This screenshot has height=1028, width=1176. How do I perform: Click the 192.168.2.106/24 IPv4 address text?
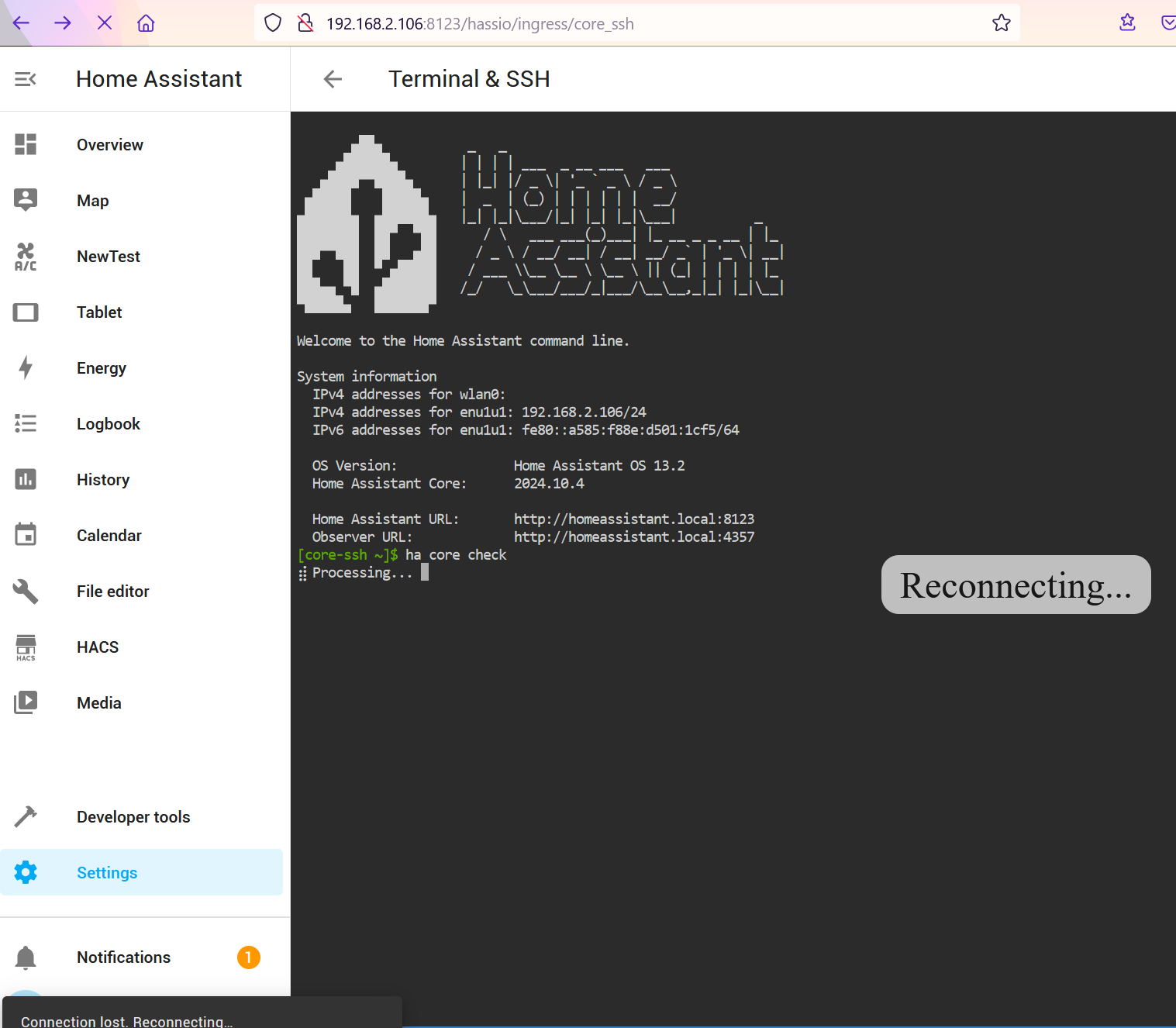point(584,412)
